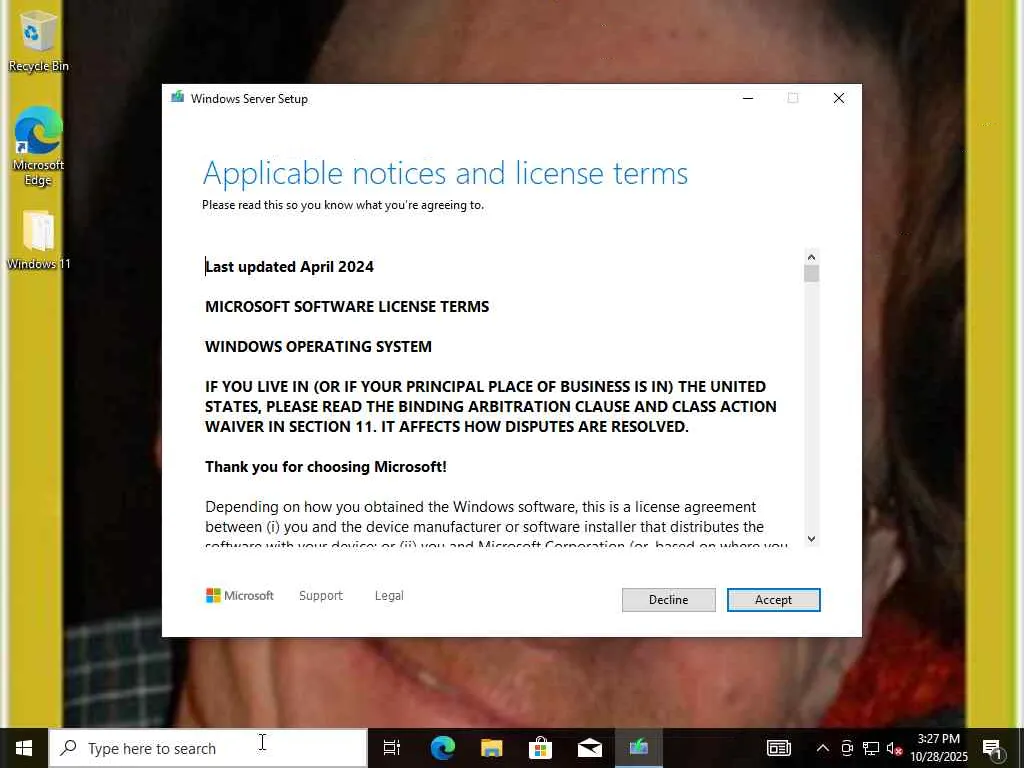Click the license text scrollbar thumb

tap(811, 274)
